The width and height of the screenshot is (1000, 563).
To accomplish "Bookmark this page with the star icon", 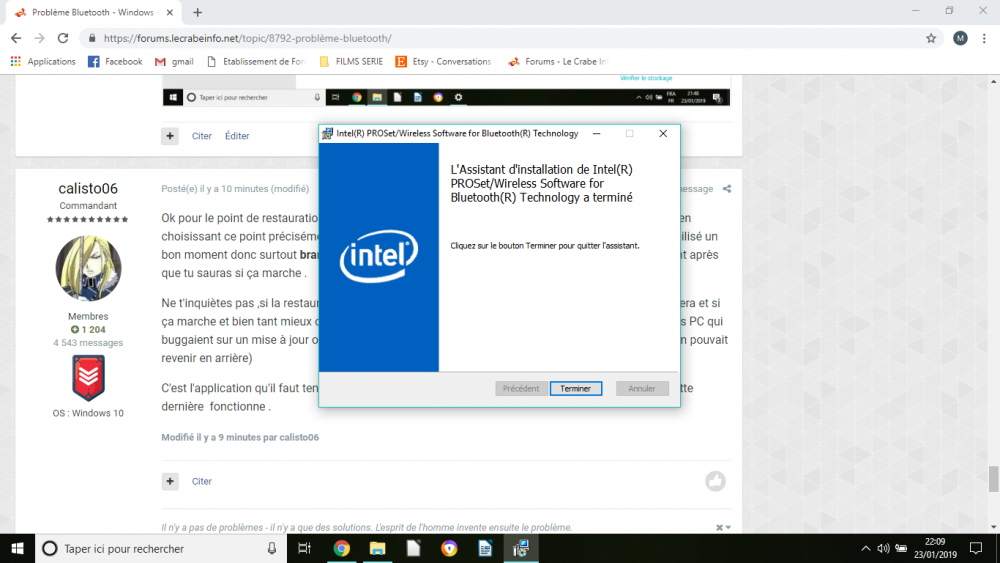I will pyautogui.click(x=931, y=38).
